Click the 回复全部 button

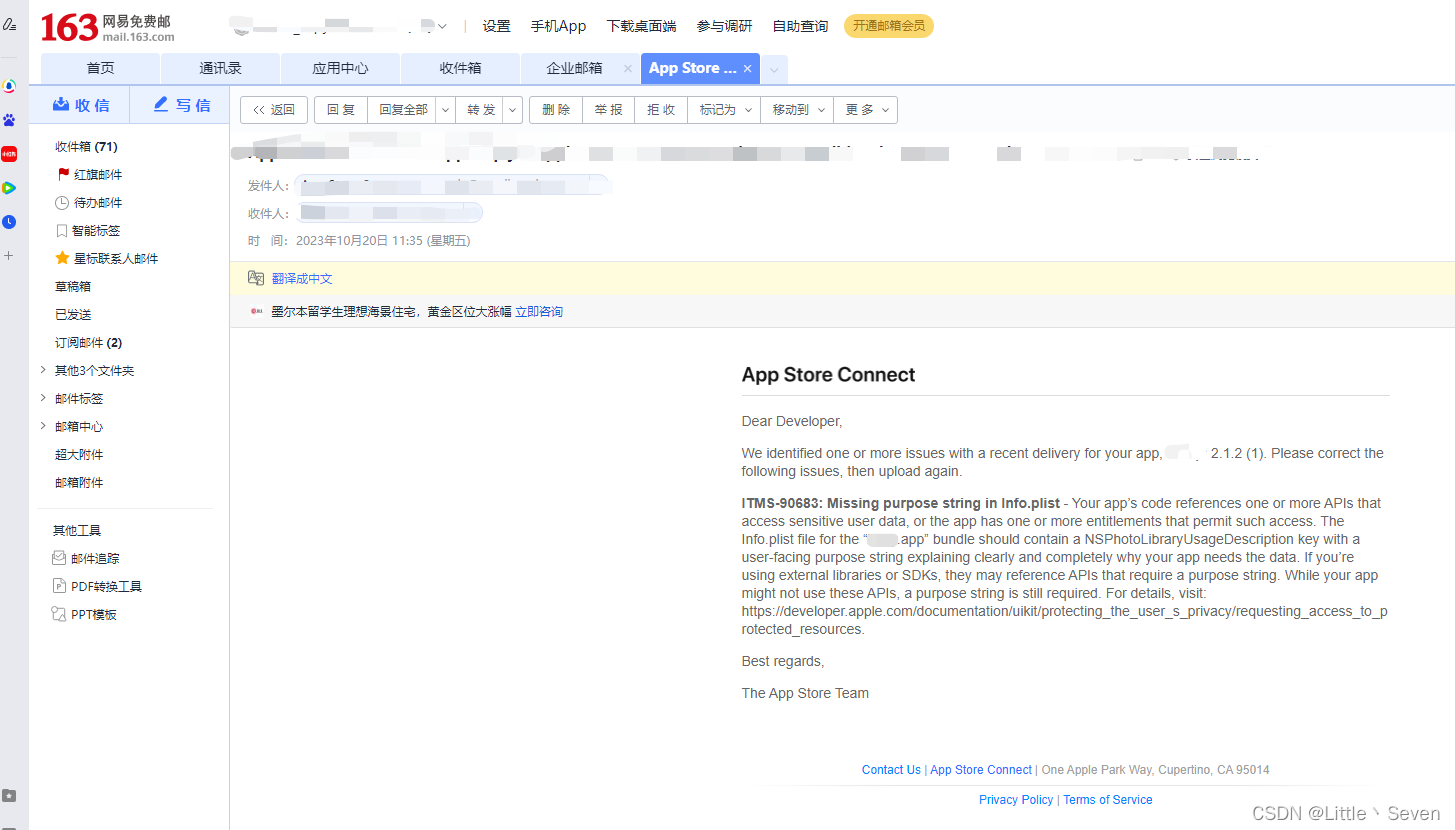point(402,110)
